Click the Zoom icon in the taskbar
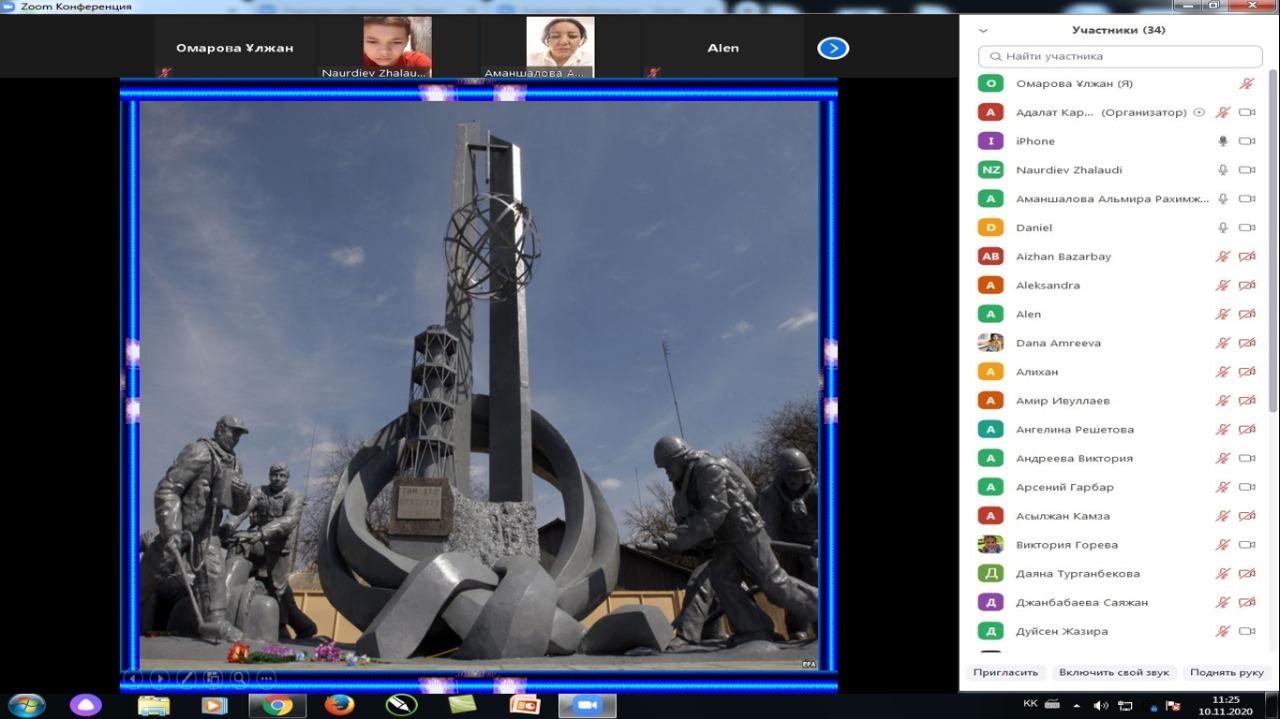Image resolution: width=1280 pixels, height=719 pixels. click(x=587, y=705)
